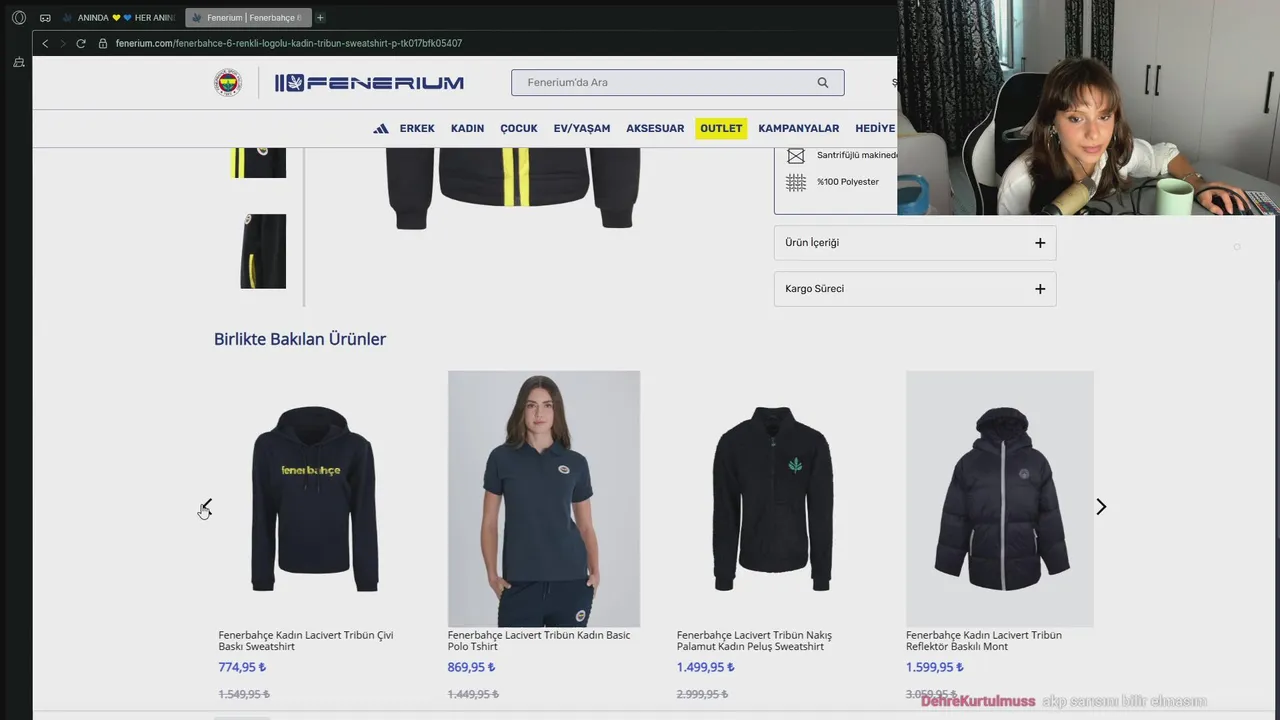Open a new browser tab with plus

321,18
